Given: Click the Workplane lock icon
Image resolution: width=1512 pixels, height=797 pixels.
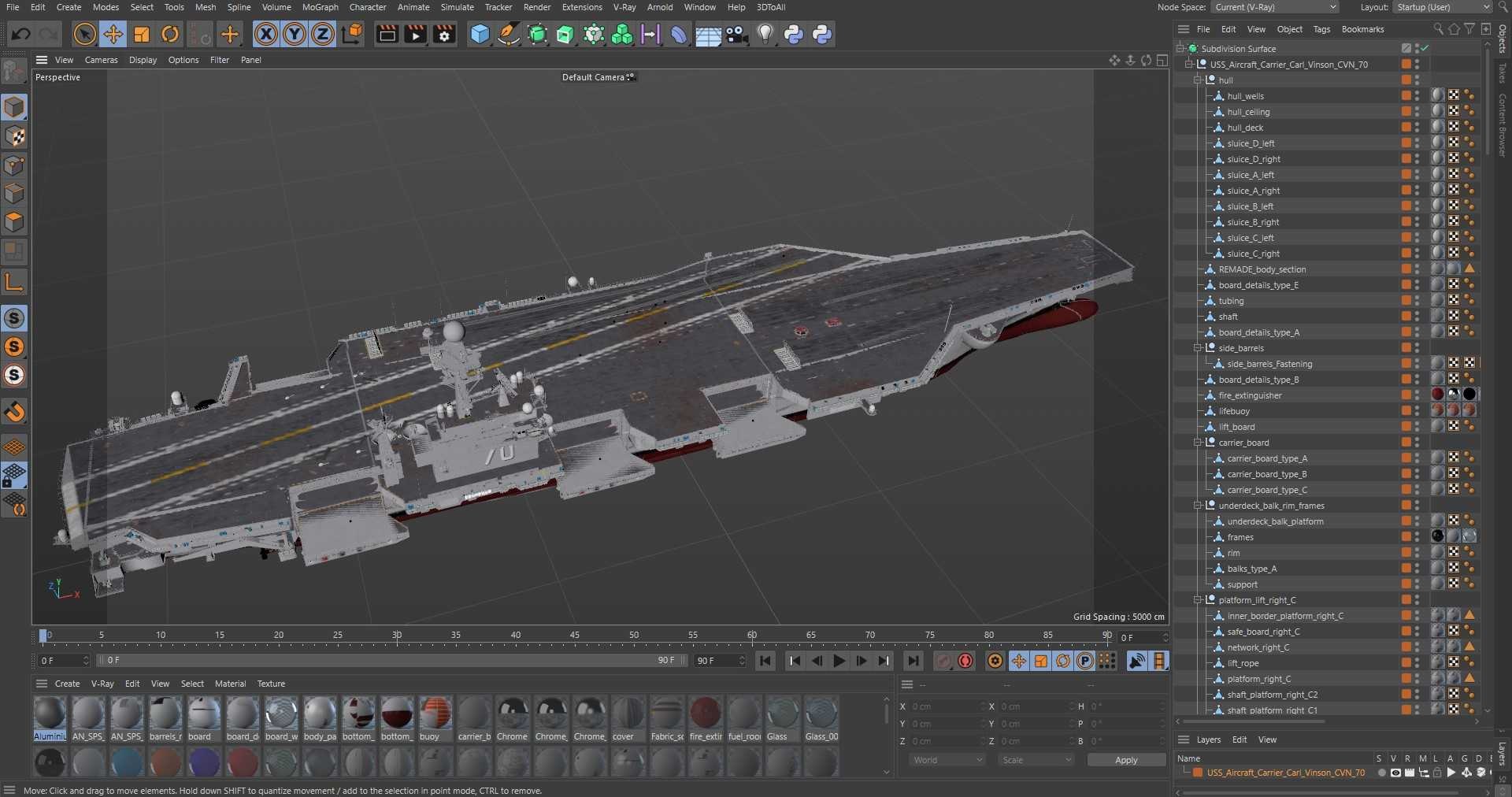Looking at the screenshot, I should point(14,476).
